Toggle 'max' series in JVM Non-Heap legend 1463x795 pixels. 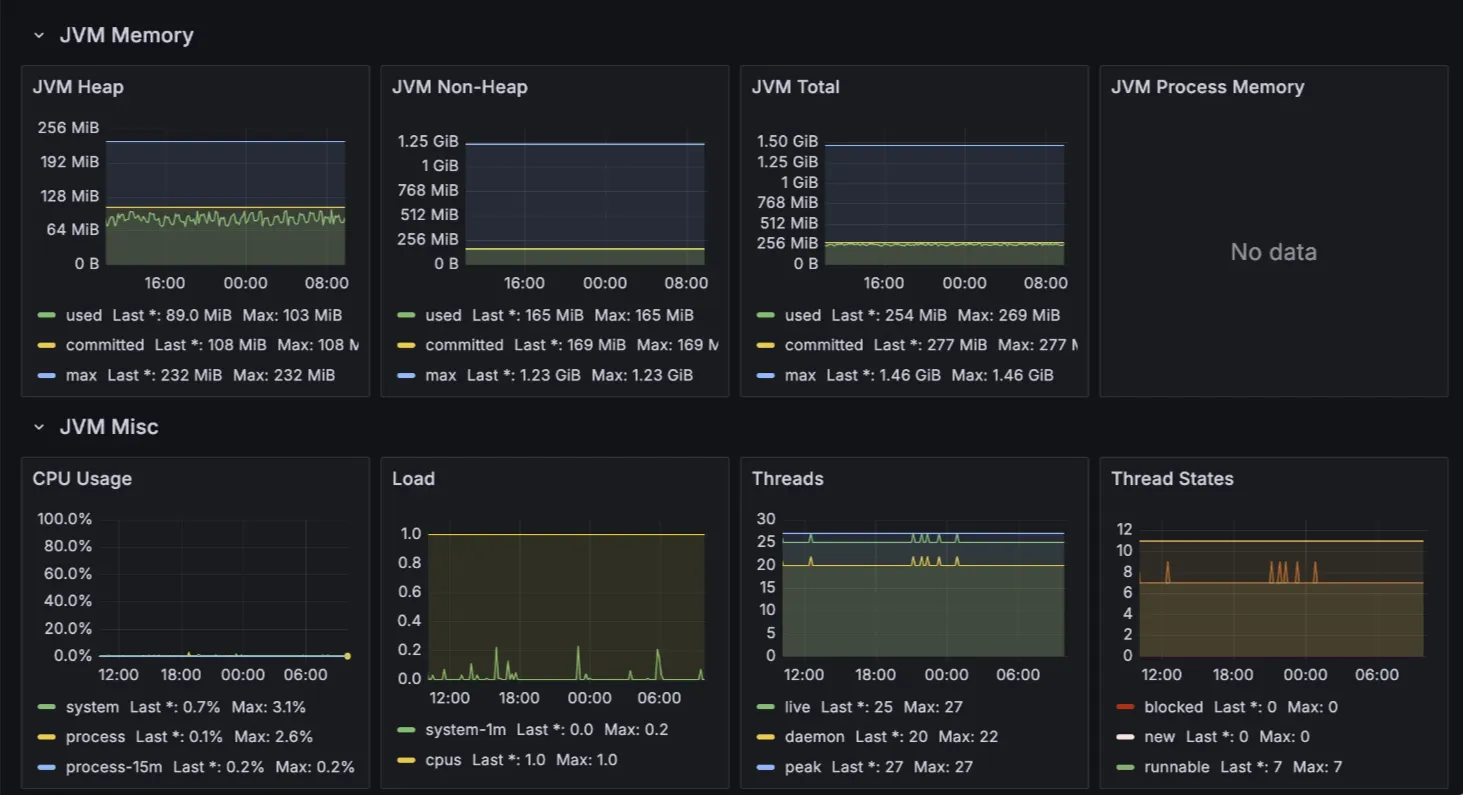440,375
